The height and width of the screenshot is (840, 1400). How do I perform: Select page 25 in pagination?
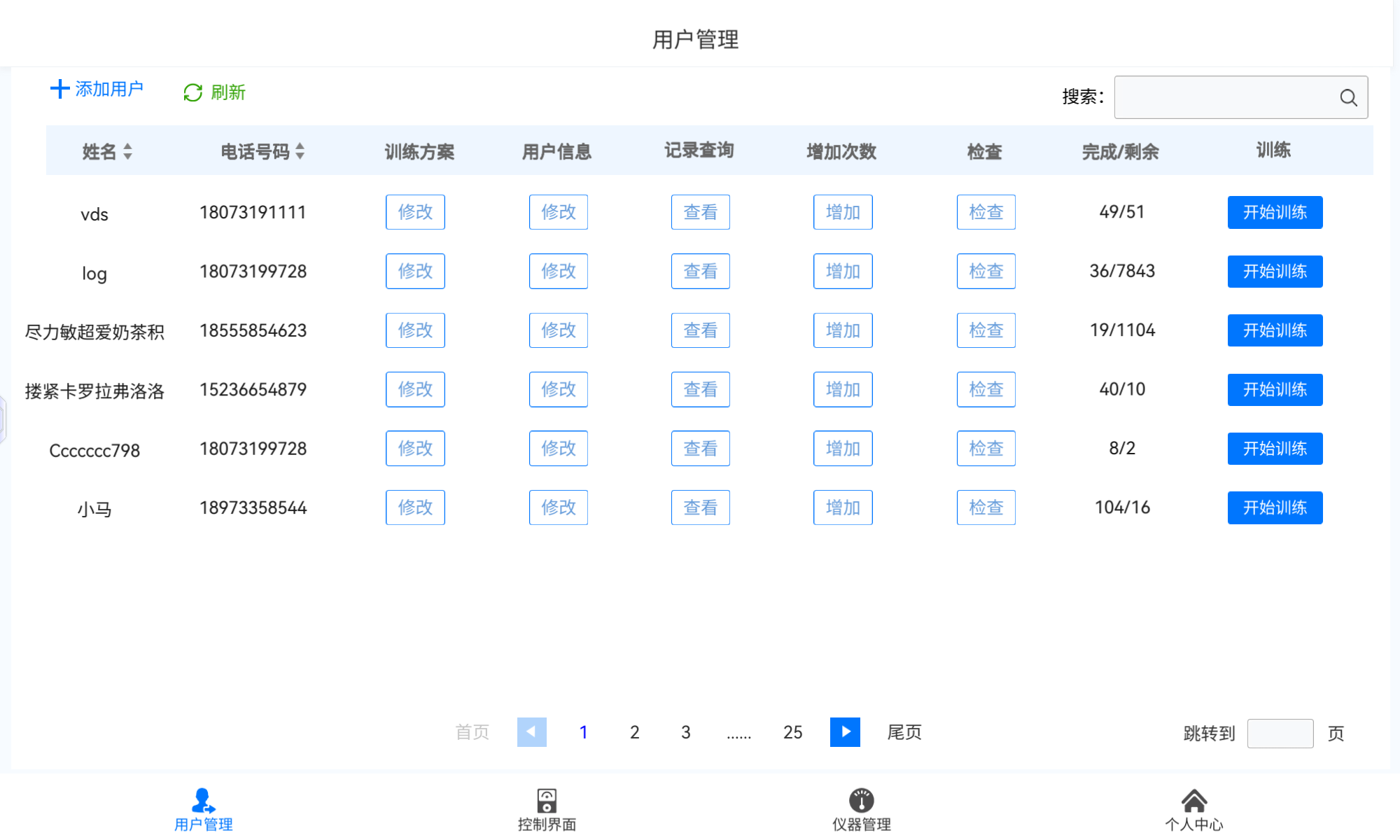pyautogui.click(x=792, y=732)
